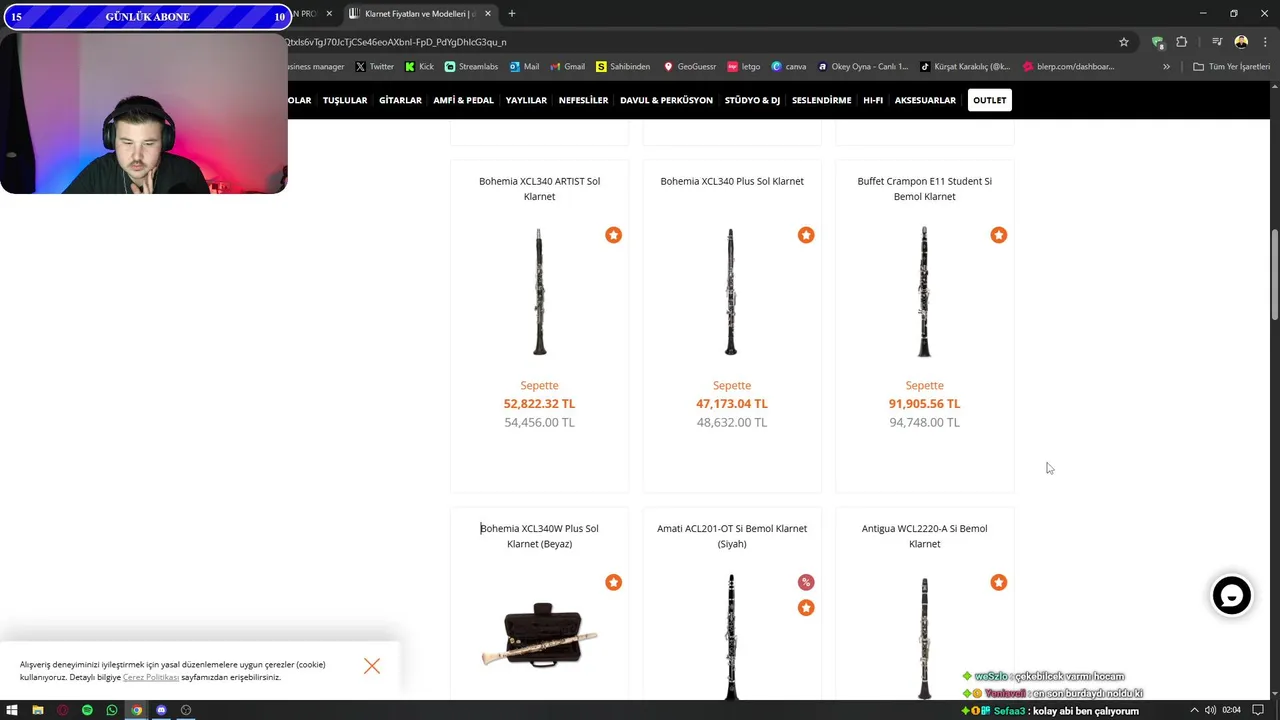Add Bohemia XCL340 Plus Sol to favorites star
Screen dimensions: 1280x720
click(x=806, y=235)
